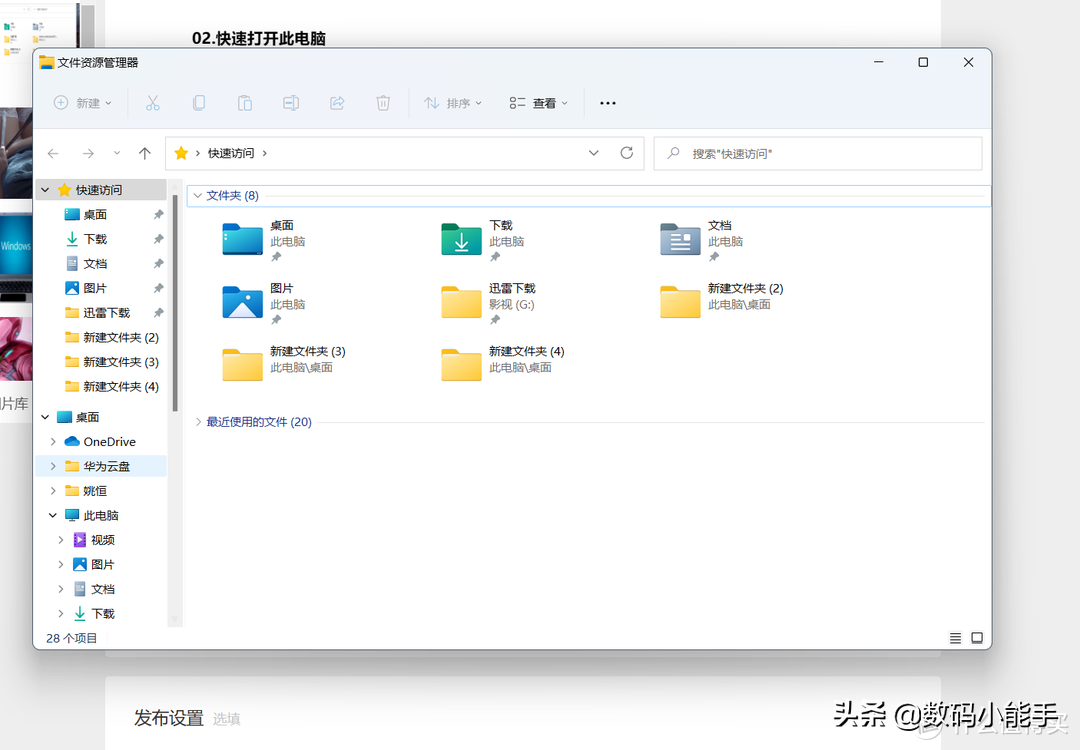1080x750 pixels.
Task: Select OneDrive in navigation tree
Action: 101,441
